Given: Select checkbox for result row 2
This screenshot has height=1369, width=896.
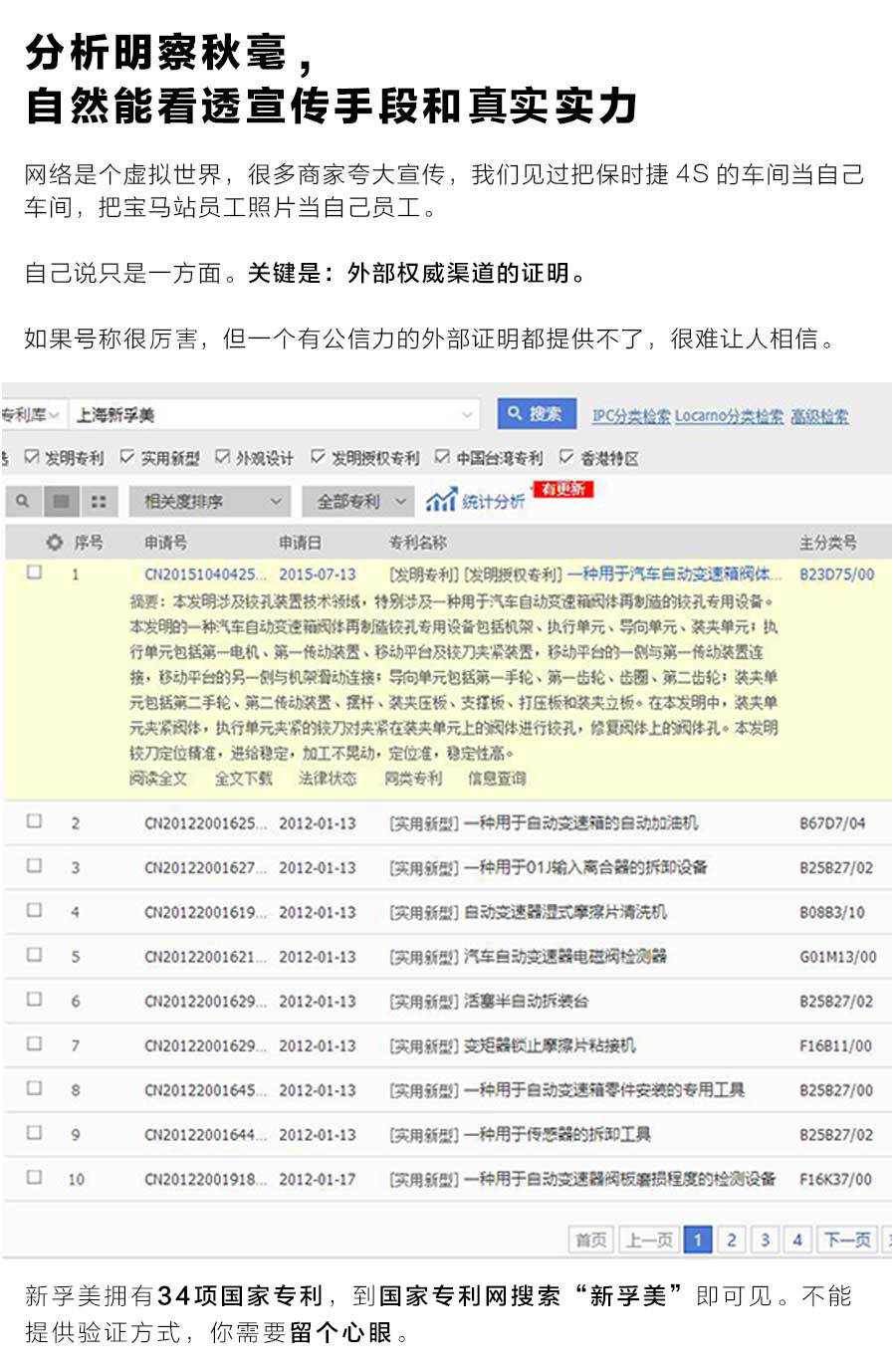Looking at the screenshot, I should click(x=35, y=821).
